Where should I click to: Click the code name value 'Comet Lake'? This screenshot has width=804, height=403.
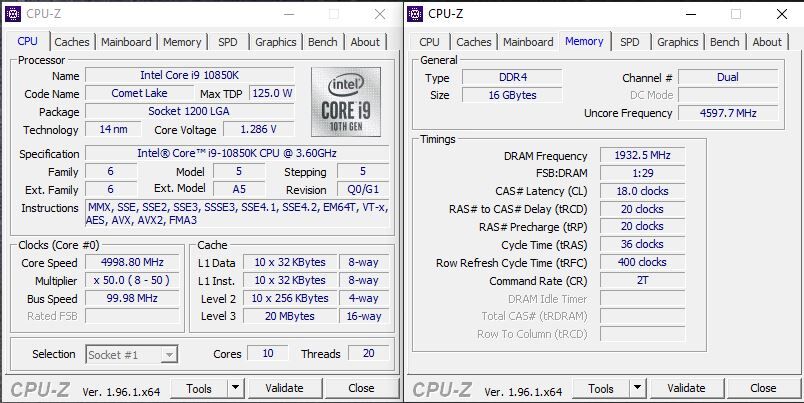point(139,93)
